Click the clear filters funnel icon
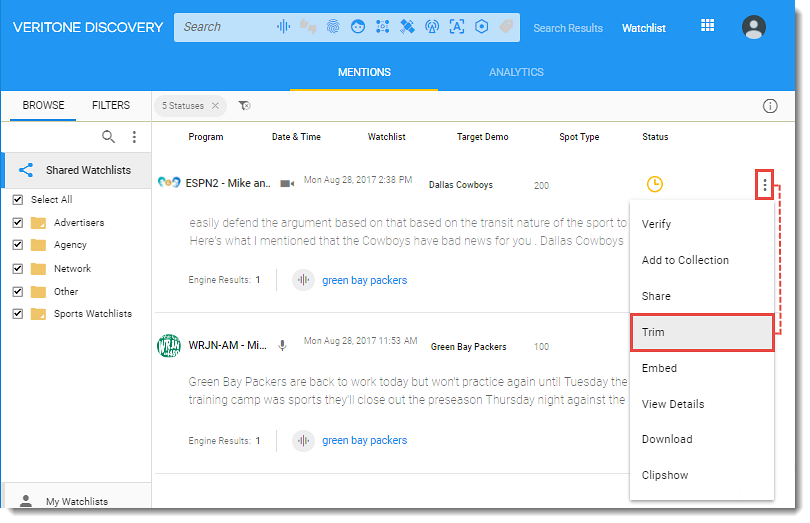 [x=244, y=105]
